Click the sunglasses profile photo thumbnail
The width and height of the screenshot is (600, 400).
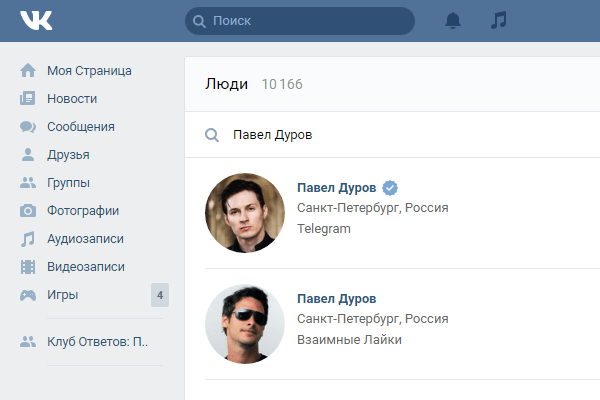pos(245,324)
